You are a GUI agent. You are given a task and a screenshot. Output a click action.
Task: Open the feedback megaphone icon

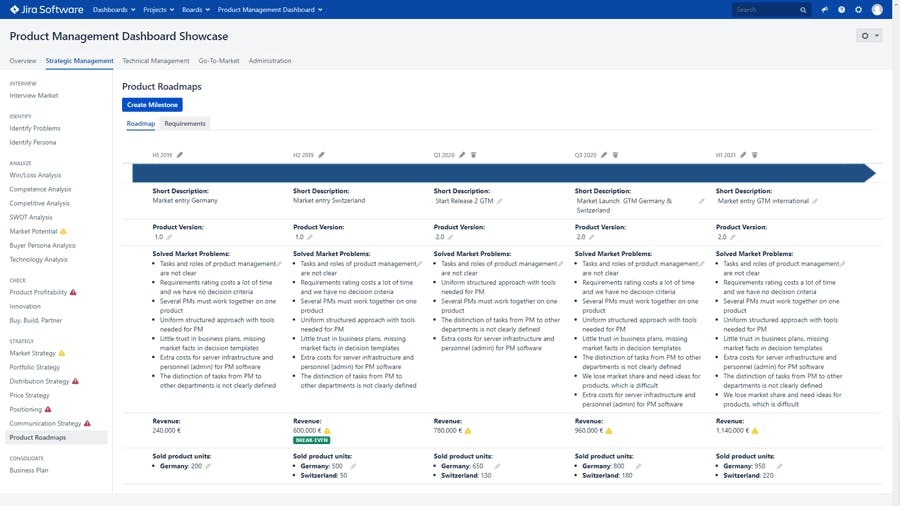point(824,10)
